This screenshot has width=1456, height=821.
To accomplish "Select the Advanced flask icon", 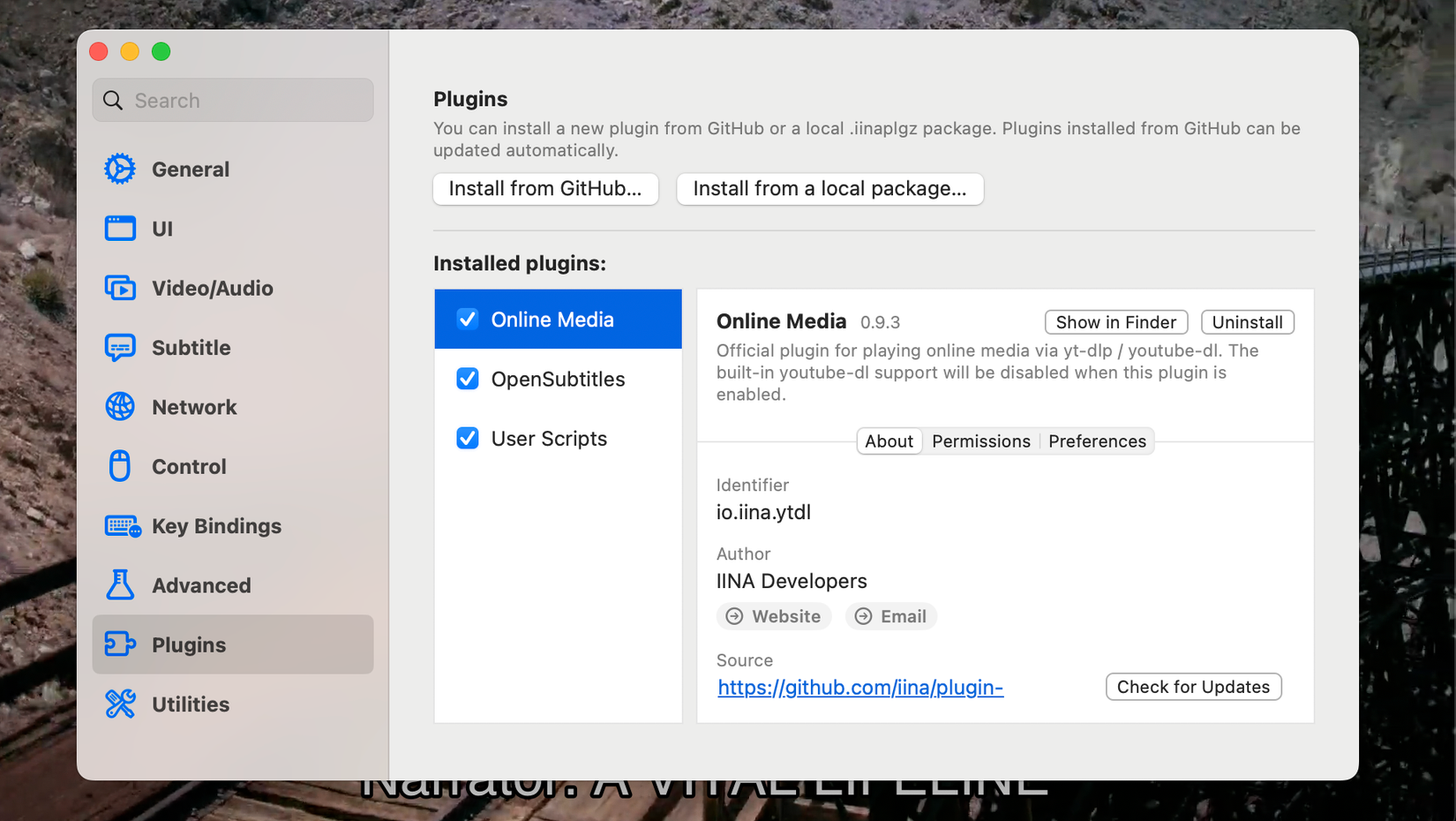I will pos(118,585).
